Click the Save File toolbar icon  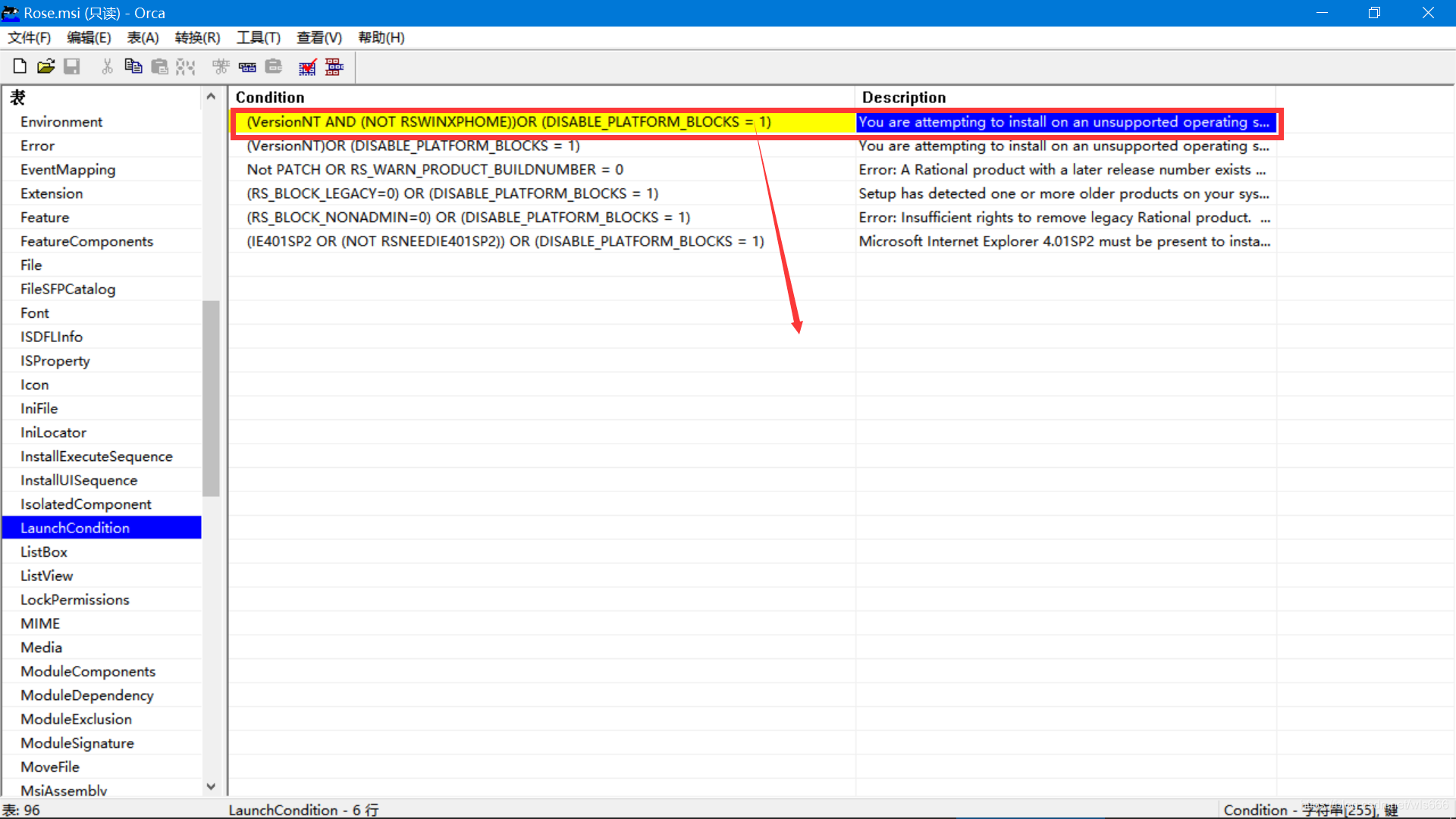click(71, 66)
